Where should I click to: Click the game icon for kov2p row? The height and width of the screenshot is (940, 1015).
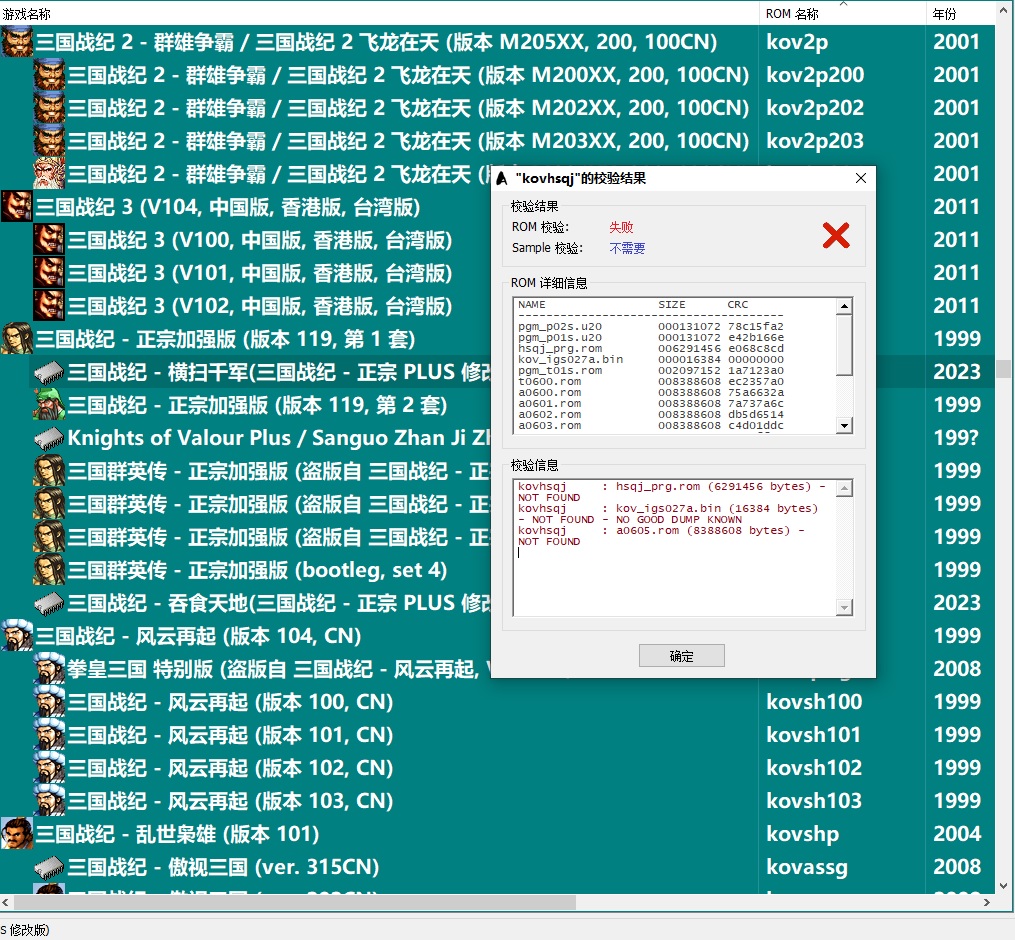click(x=17, y=42)
